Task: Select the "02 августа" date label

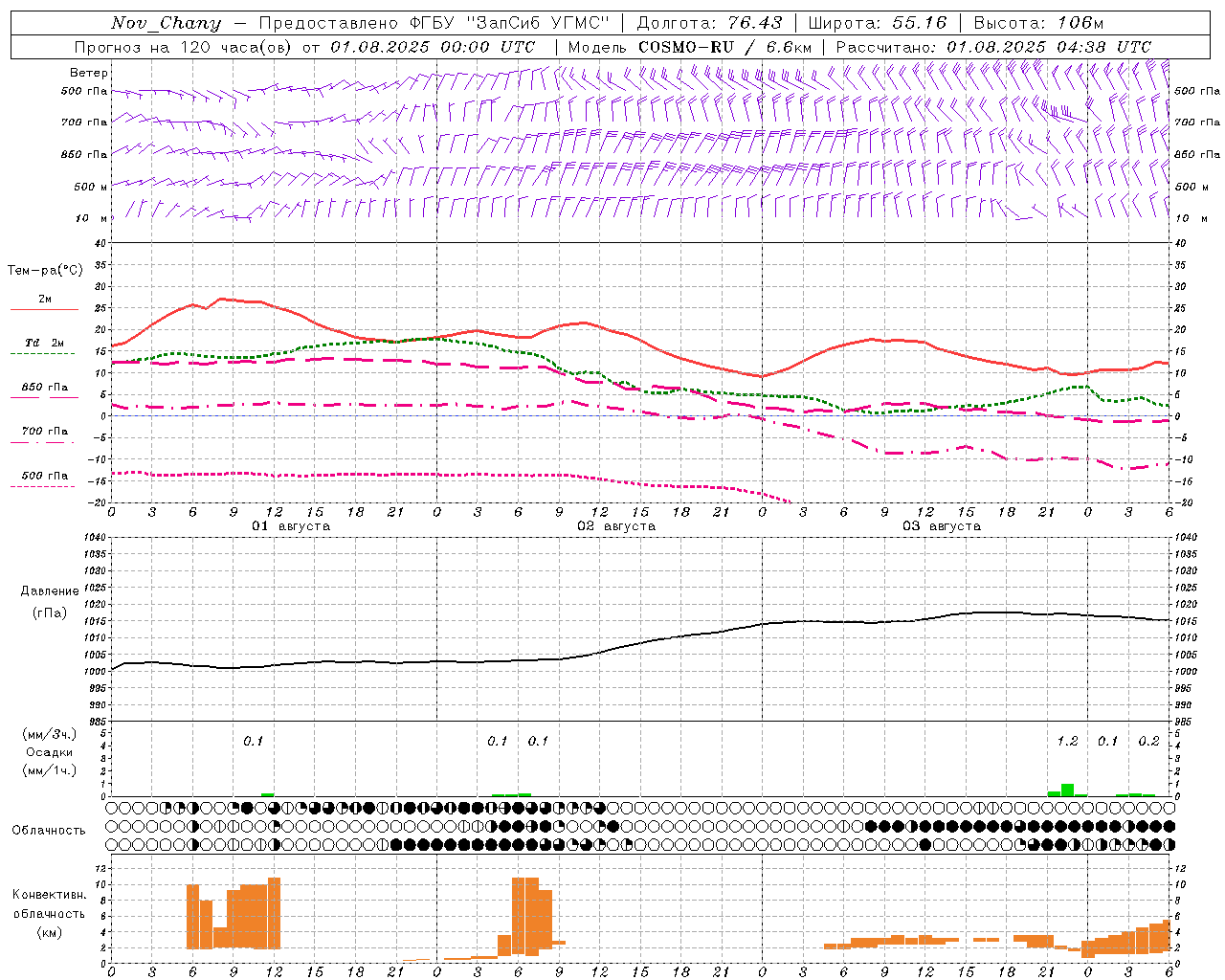Action: [616, 526]
